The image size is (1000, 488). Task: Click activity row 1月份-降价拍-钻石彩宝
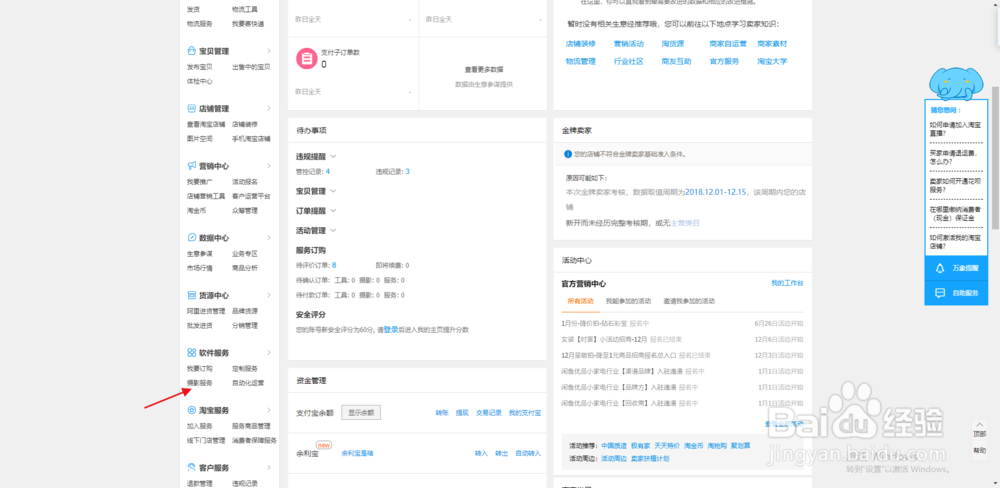(x=682, y=323)
